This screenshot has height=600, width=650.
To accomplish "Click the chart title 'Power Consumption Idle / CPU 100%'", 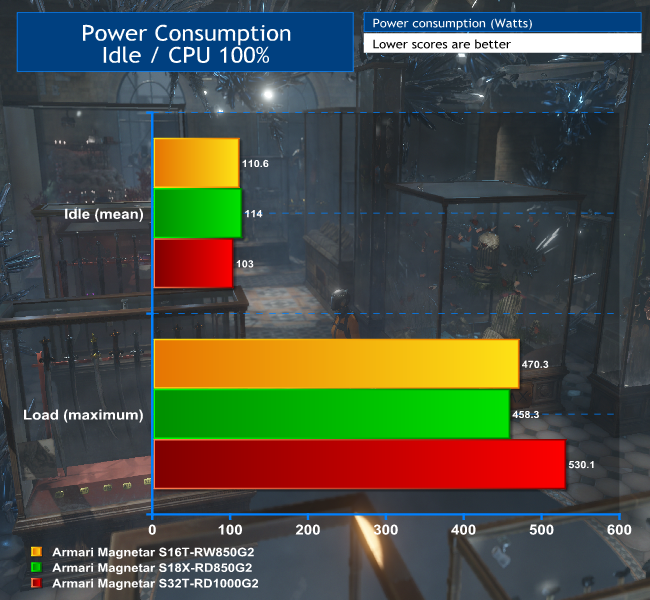I will click(x=185, y=43).
